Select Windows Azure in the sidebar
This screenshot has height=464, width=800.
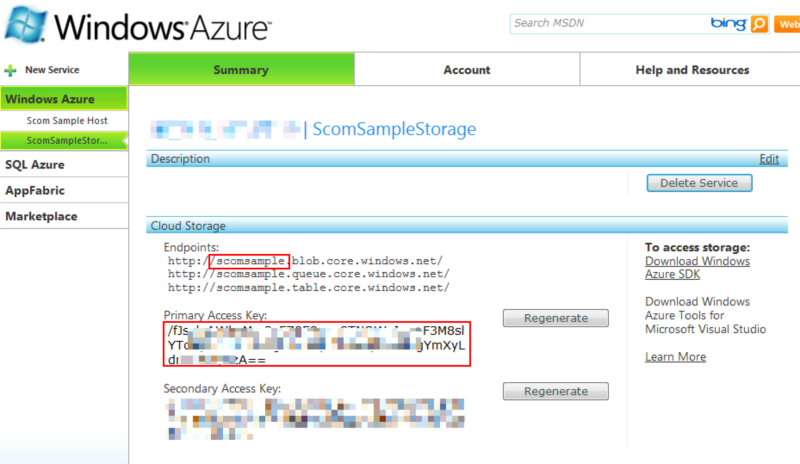[64, 99]
